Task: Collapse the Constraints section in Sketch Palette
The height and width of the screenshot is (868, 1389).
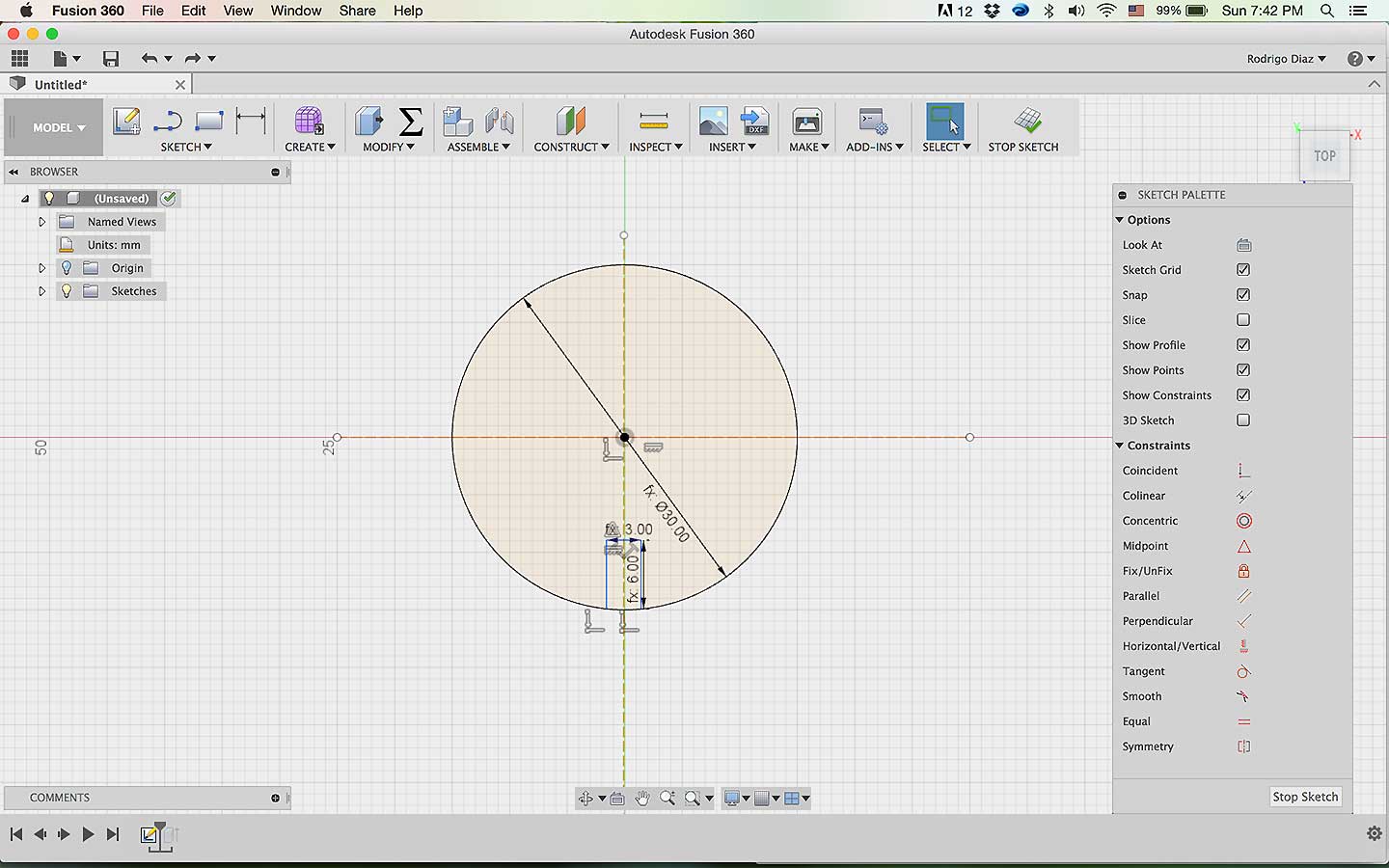Action: (x=1120, y=446)
